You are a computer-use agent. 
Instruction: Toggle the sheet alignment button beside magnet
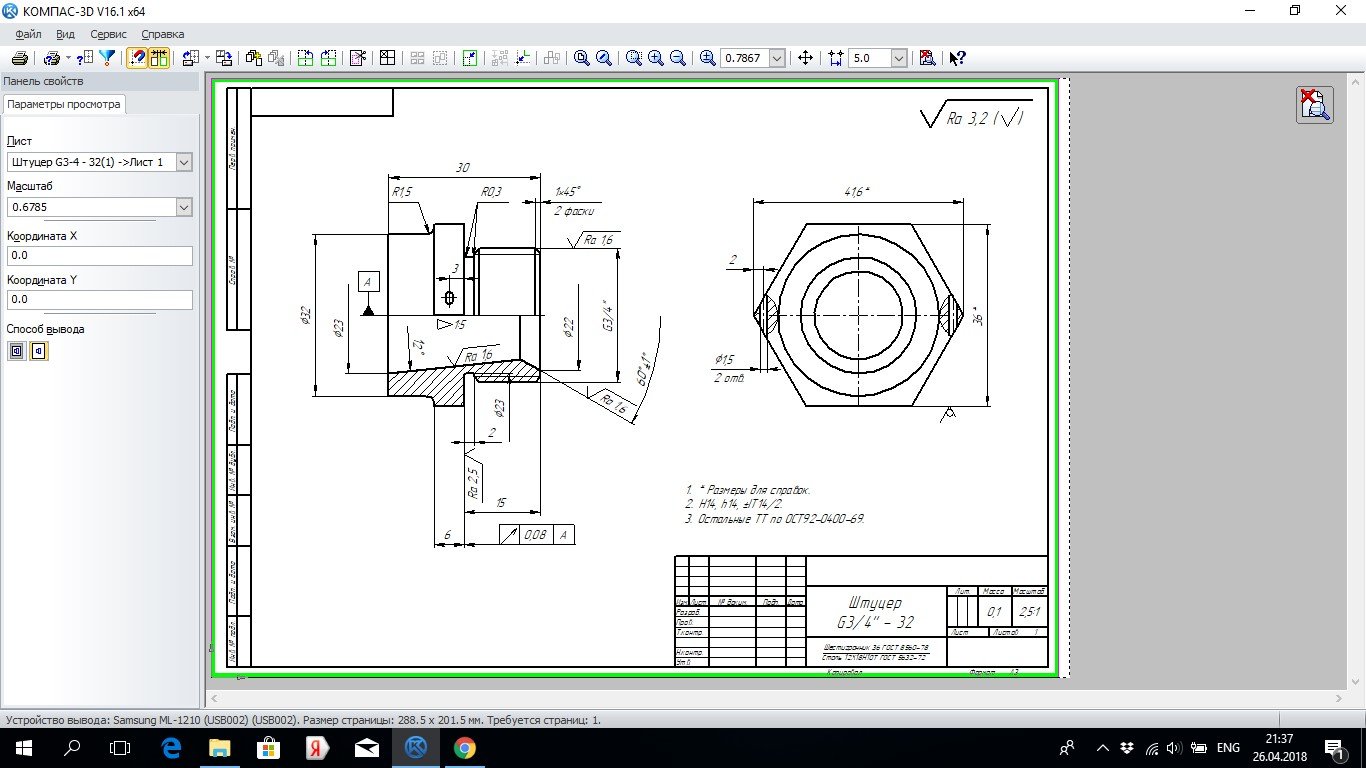159,58
